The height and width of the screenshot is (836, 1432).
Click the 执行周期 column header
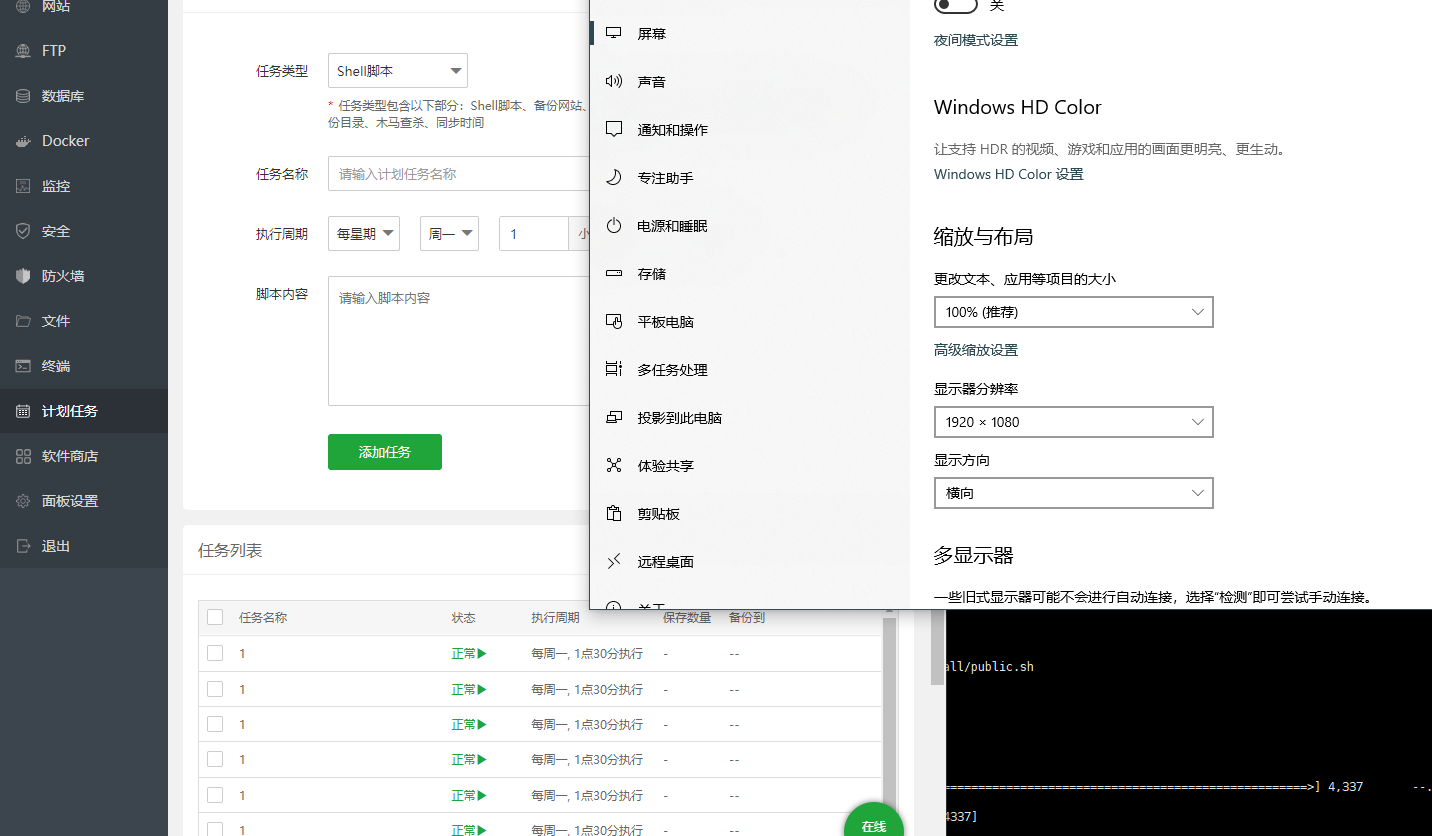(555, 618)
